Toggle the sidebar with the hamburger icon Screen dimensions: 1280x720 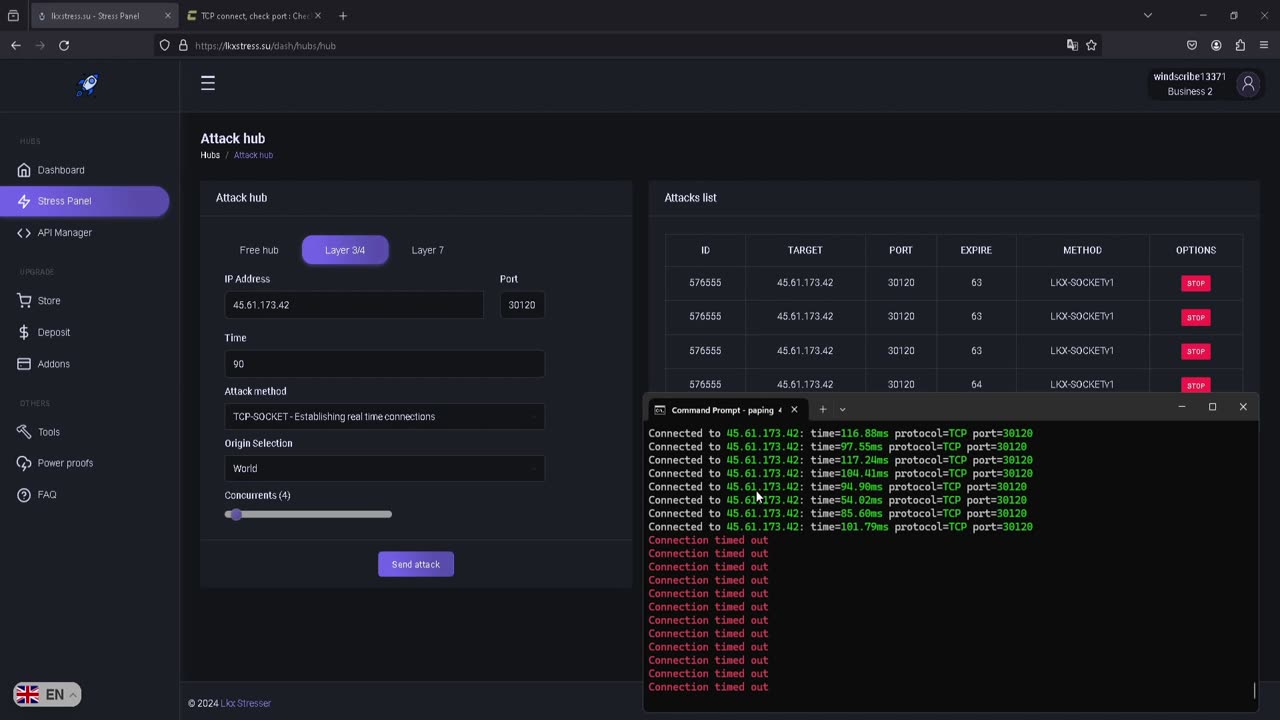208,83
